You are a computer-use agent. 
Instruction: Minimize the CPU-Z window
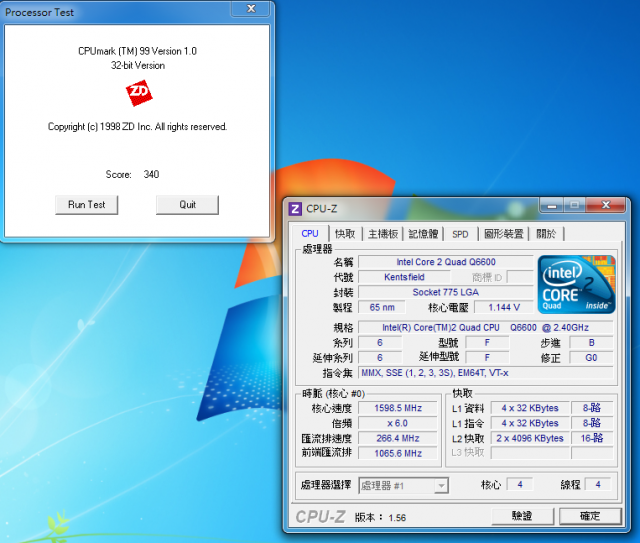coord(551,205)
